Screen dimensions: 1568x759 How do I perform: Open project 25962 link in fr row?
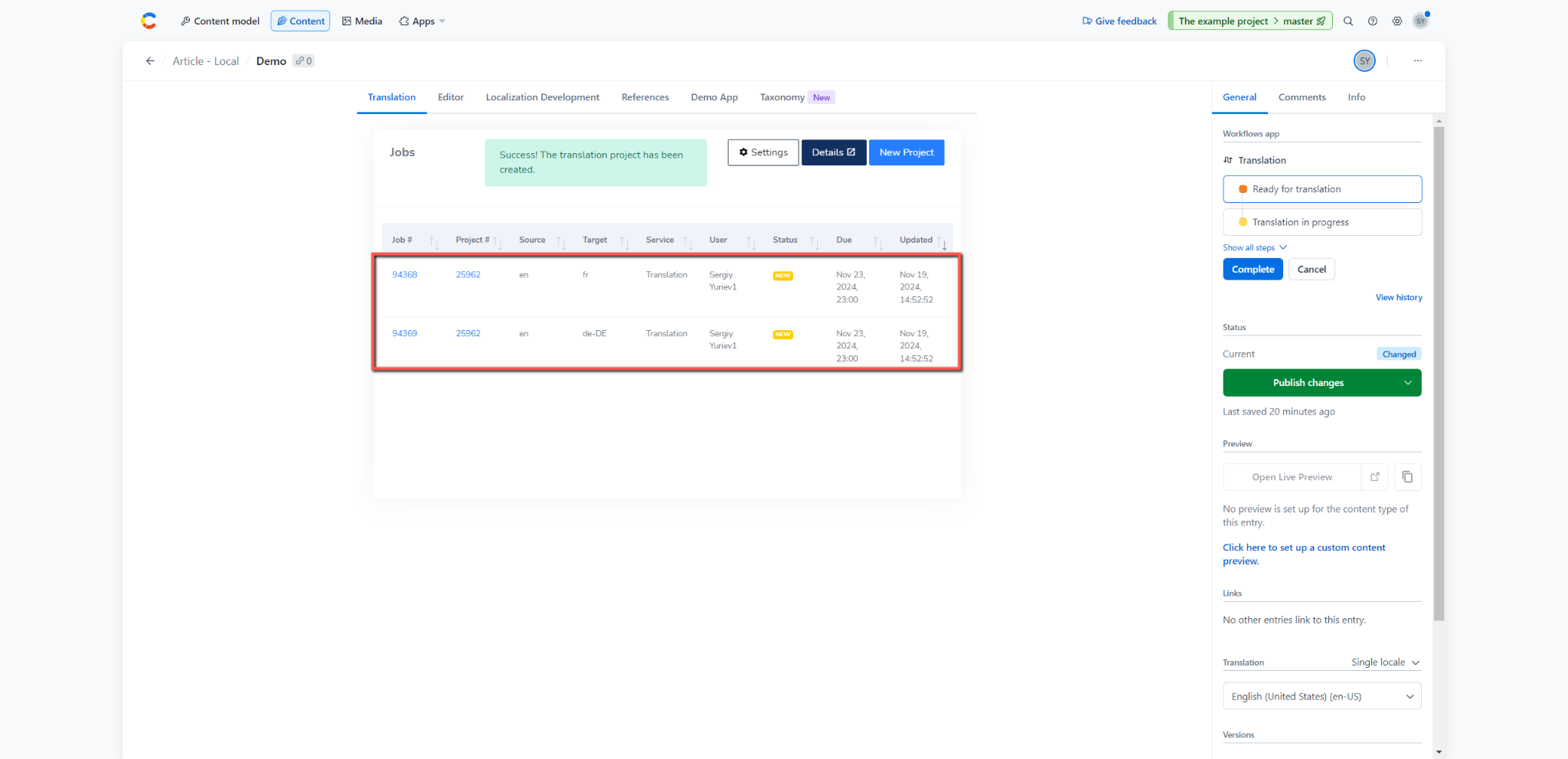coord(469,274)
